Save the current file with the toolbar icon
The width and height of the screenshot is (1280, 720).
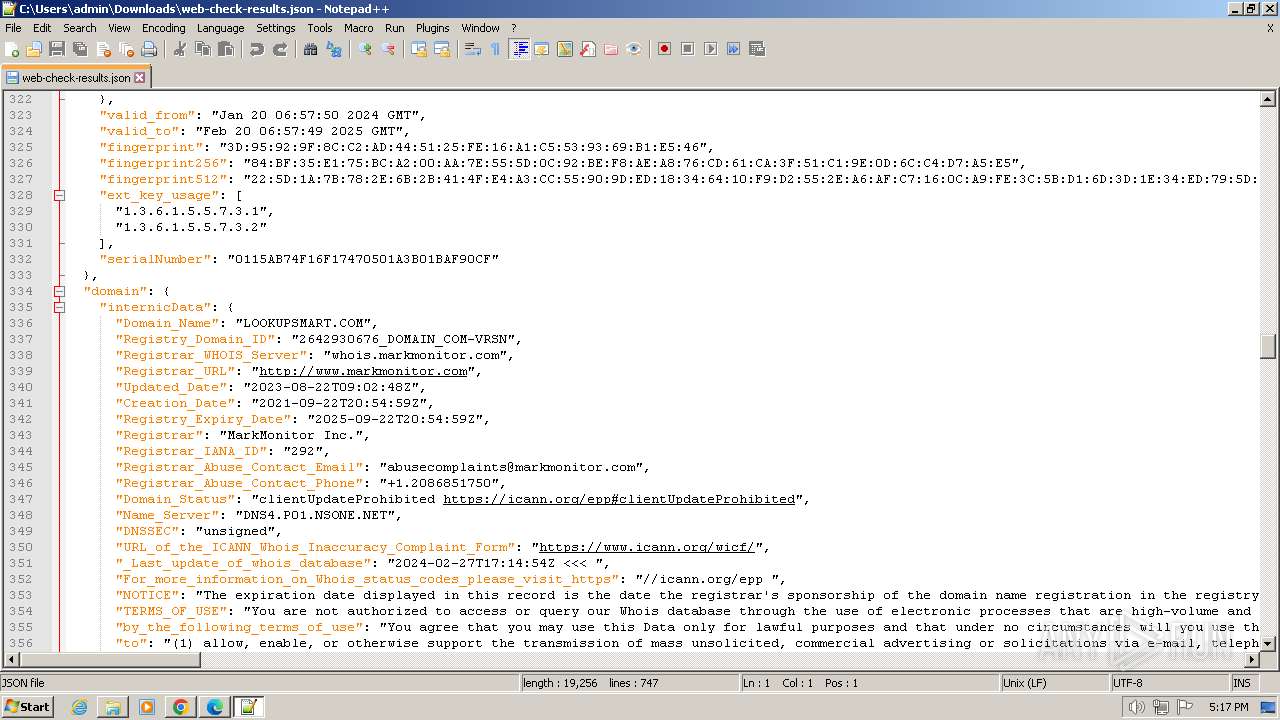57,49
